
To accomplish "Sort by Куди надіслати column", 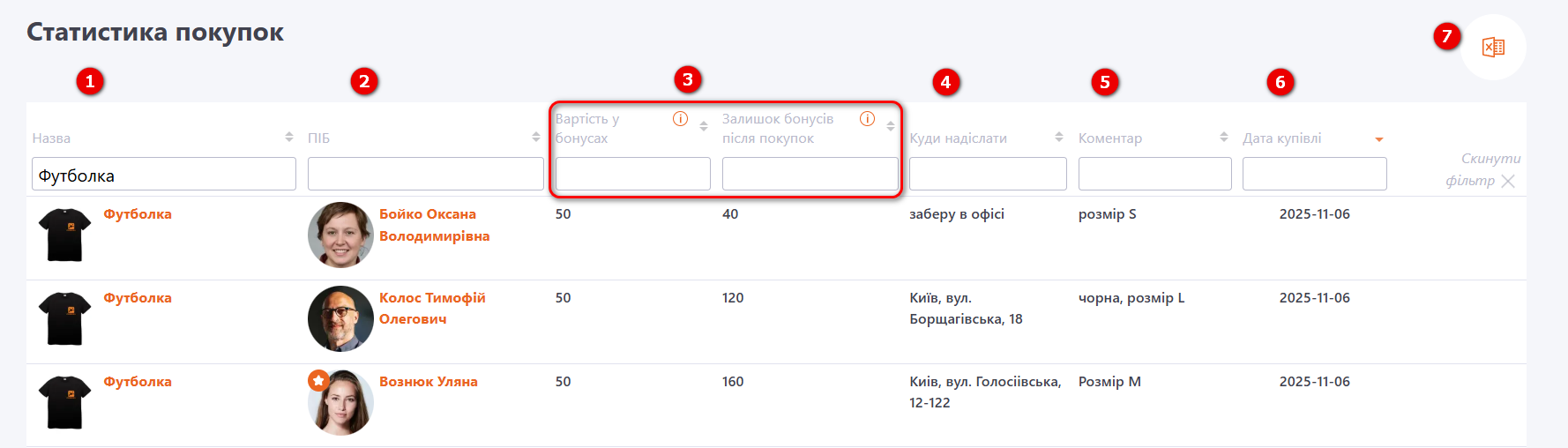I will pos(1059,138).
